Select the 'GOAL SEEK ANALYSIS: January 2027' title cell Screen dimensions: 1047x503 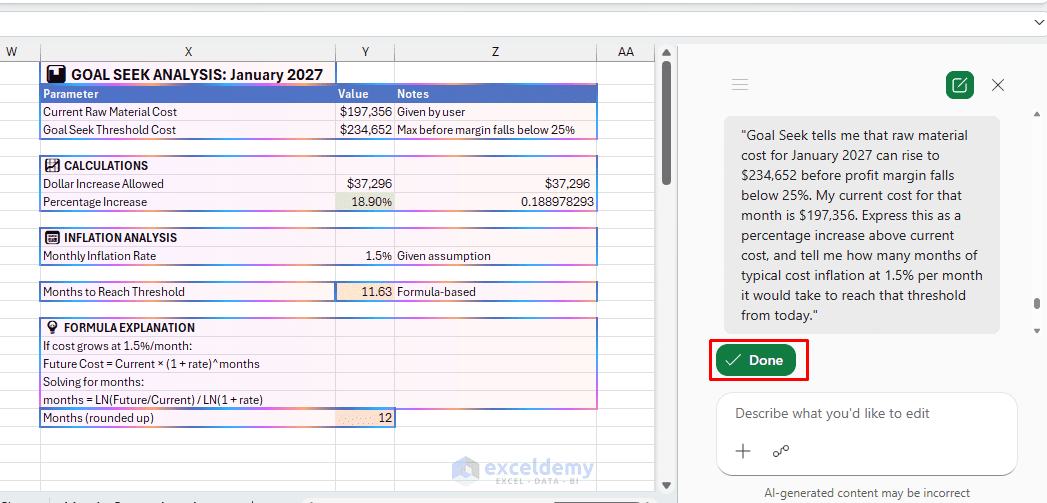point(188,73)
